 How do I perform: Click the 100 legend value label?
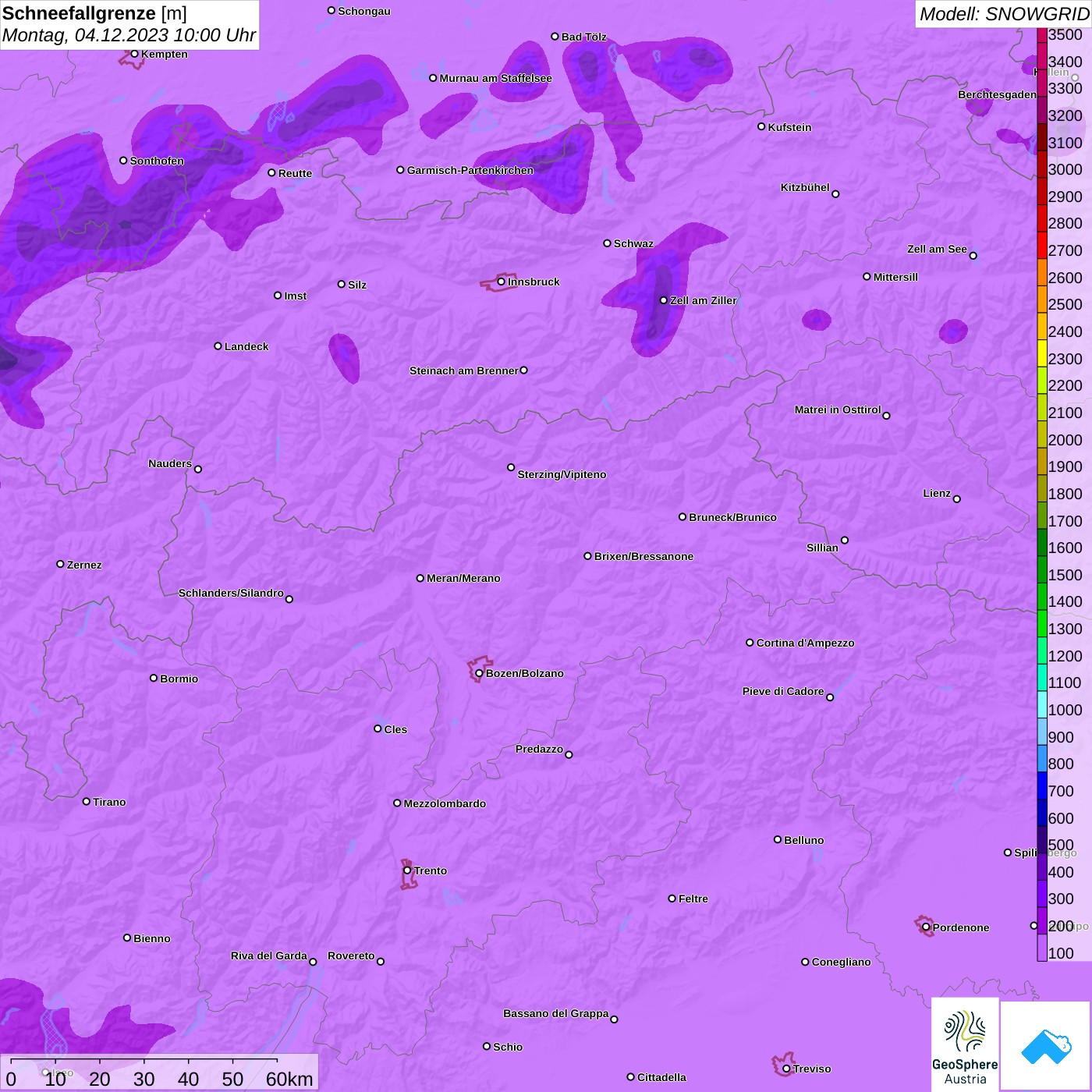(1061, 953)
